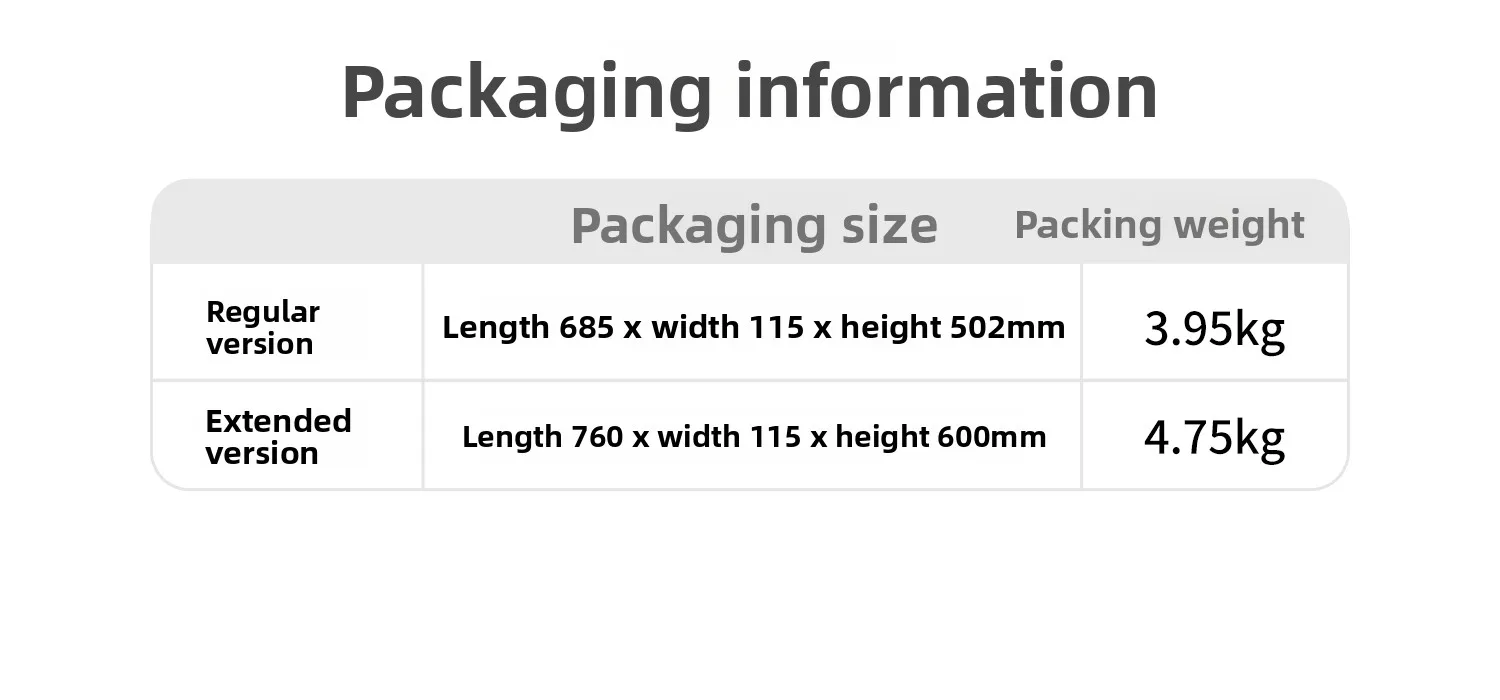Select the Packing weight column header
1500x700 pixels.
(x=1159, y=225)
